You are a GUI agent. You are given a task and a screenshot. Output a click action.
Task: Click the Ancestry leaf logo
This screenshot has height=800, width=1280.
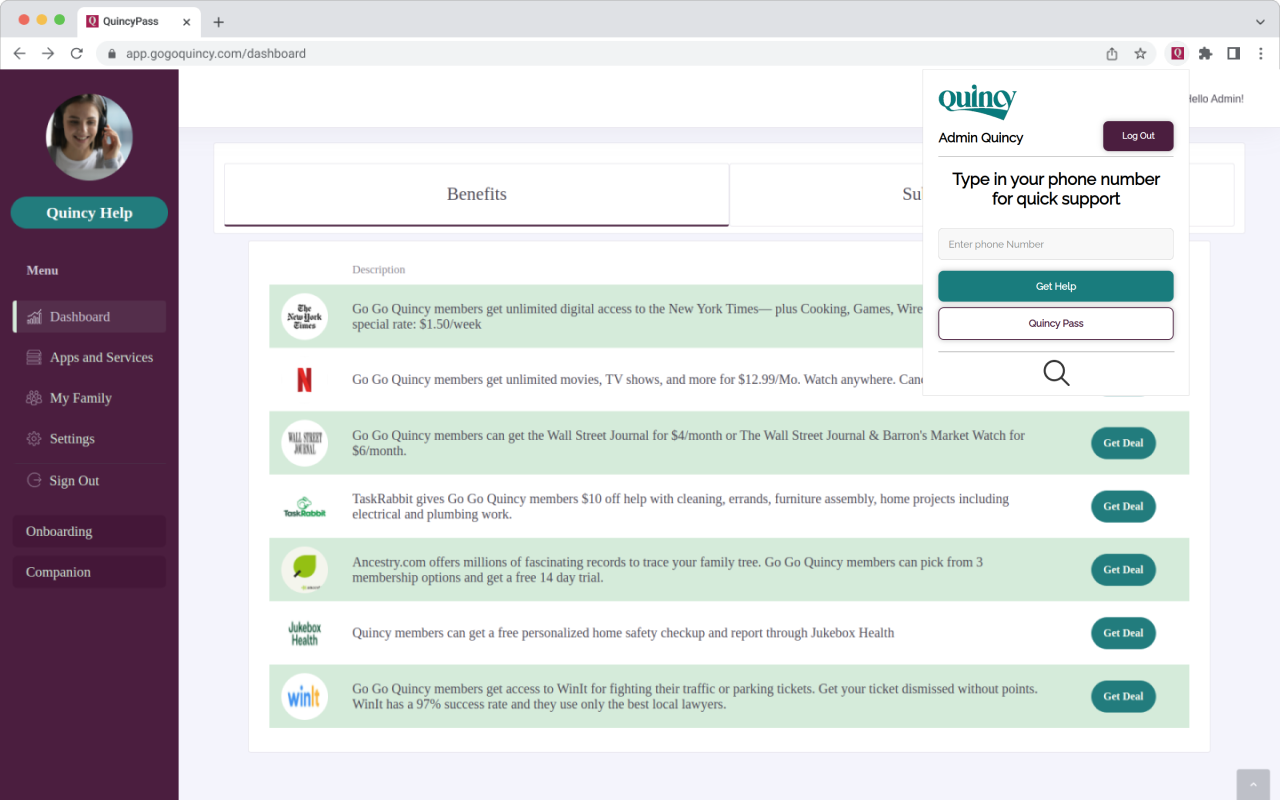click(x=304, y=570)
